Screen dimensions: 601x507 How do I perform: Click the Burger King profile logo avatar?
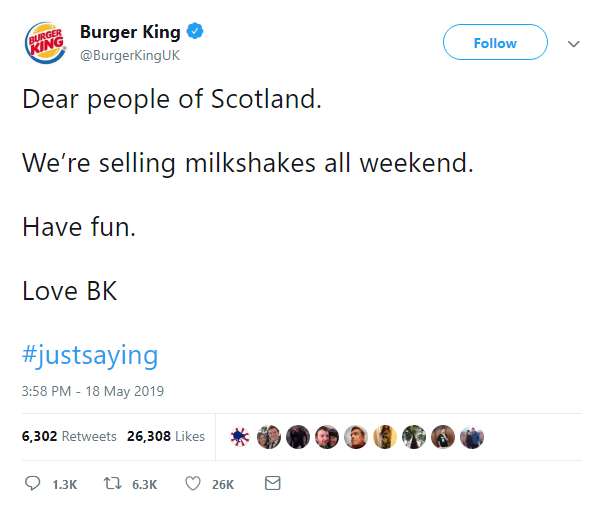coord(45,42)
